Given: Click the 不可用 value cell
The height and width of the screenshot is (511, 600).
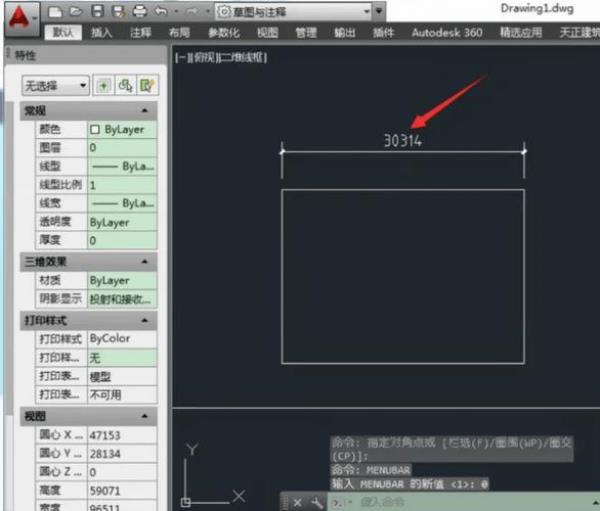Looking at the screenshot, I should [122, 395].
